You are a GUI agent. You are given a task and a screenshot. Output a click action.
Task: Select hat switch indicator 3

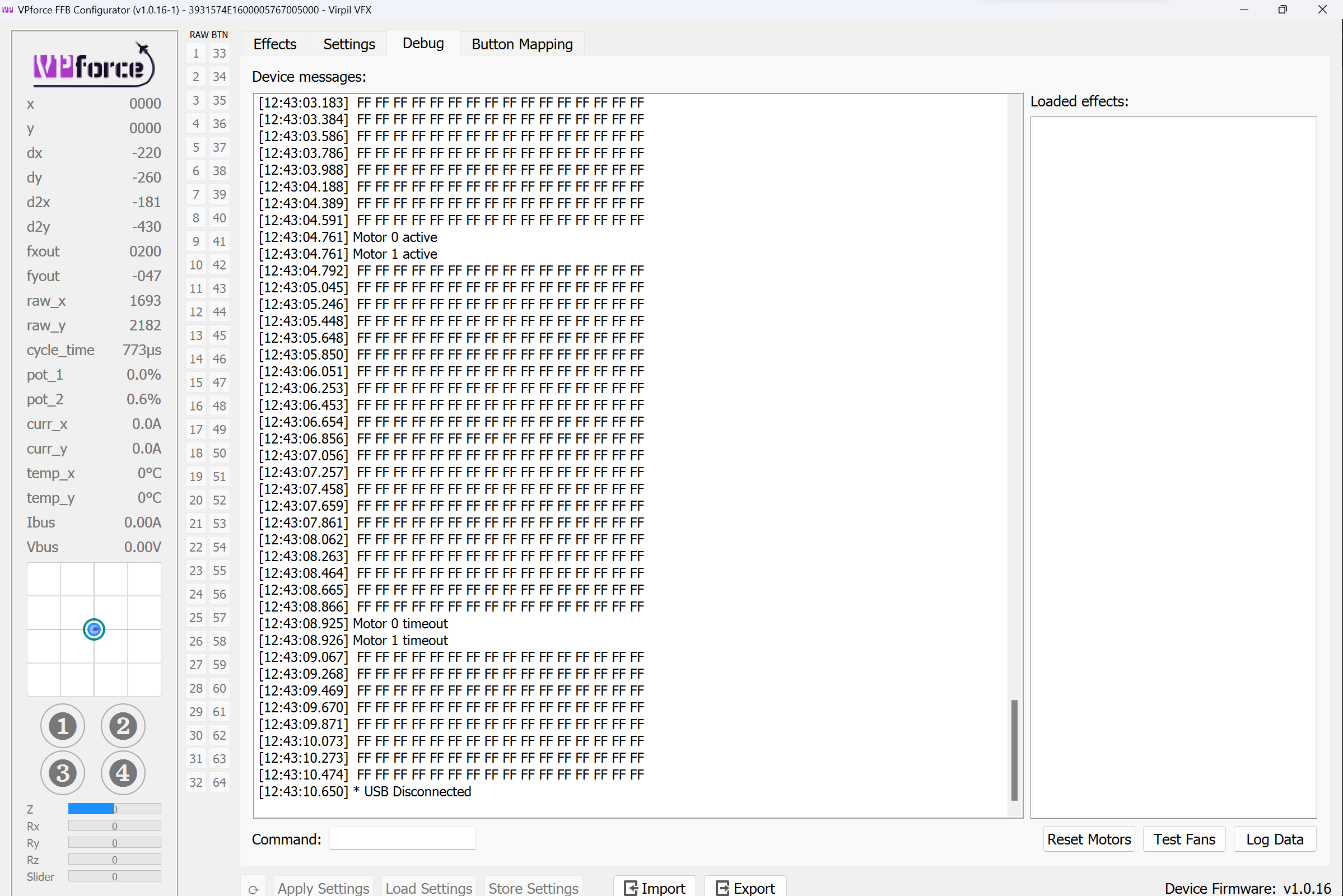click(x=62, y=773)
